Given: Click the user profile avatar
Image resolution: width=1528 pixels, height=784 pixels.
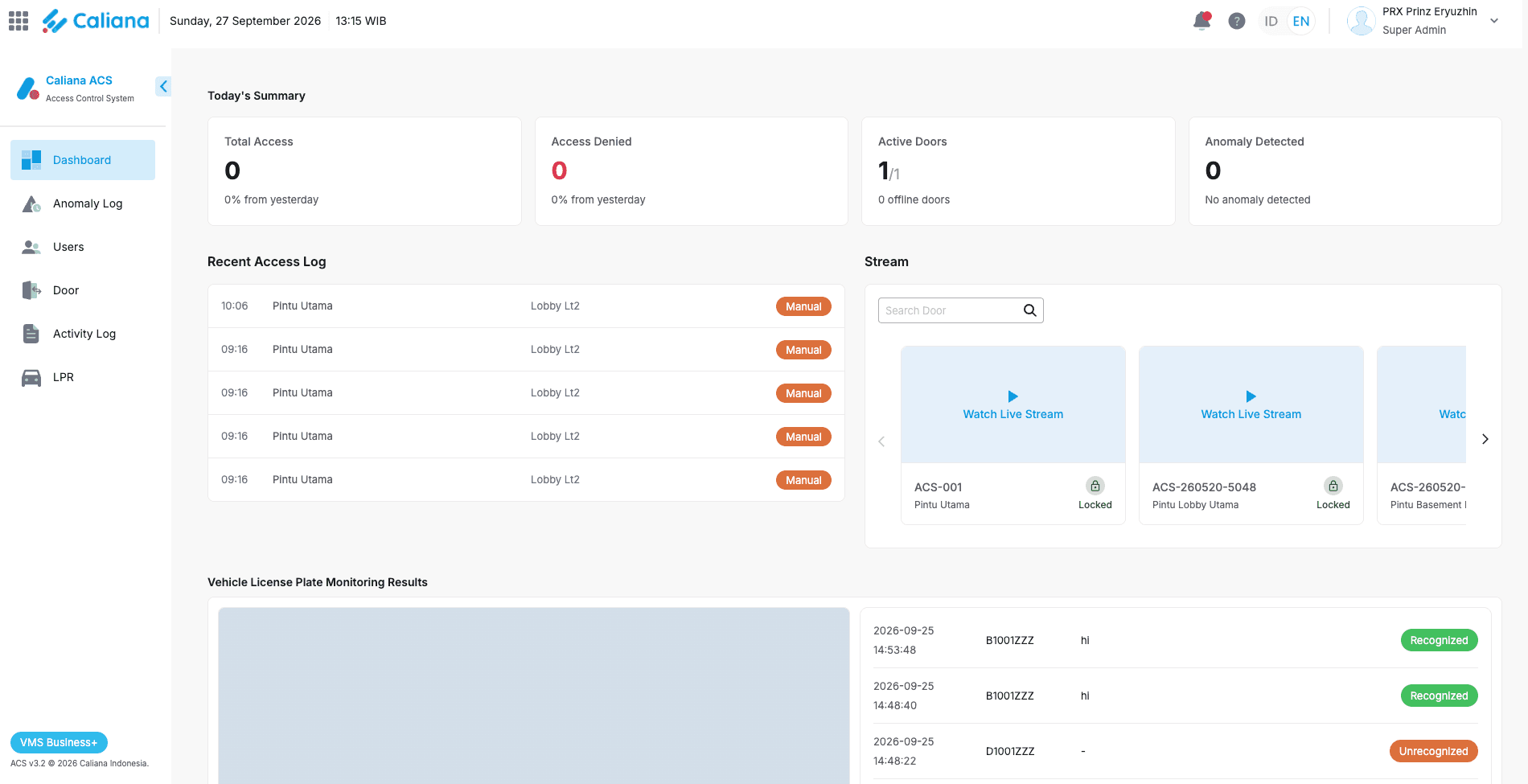Looking at the screenshot, I should [1361, 21].
